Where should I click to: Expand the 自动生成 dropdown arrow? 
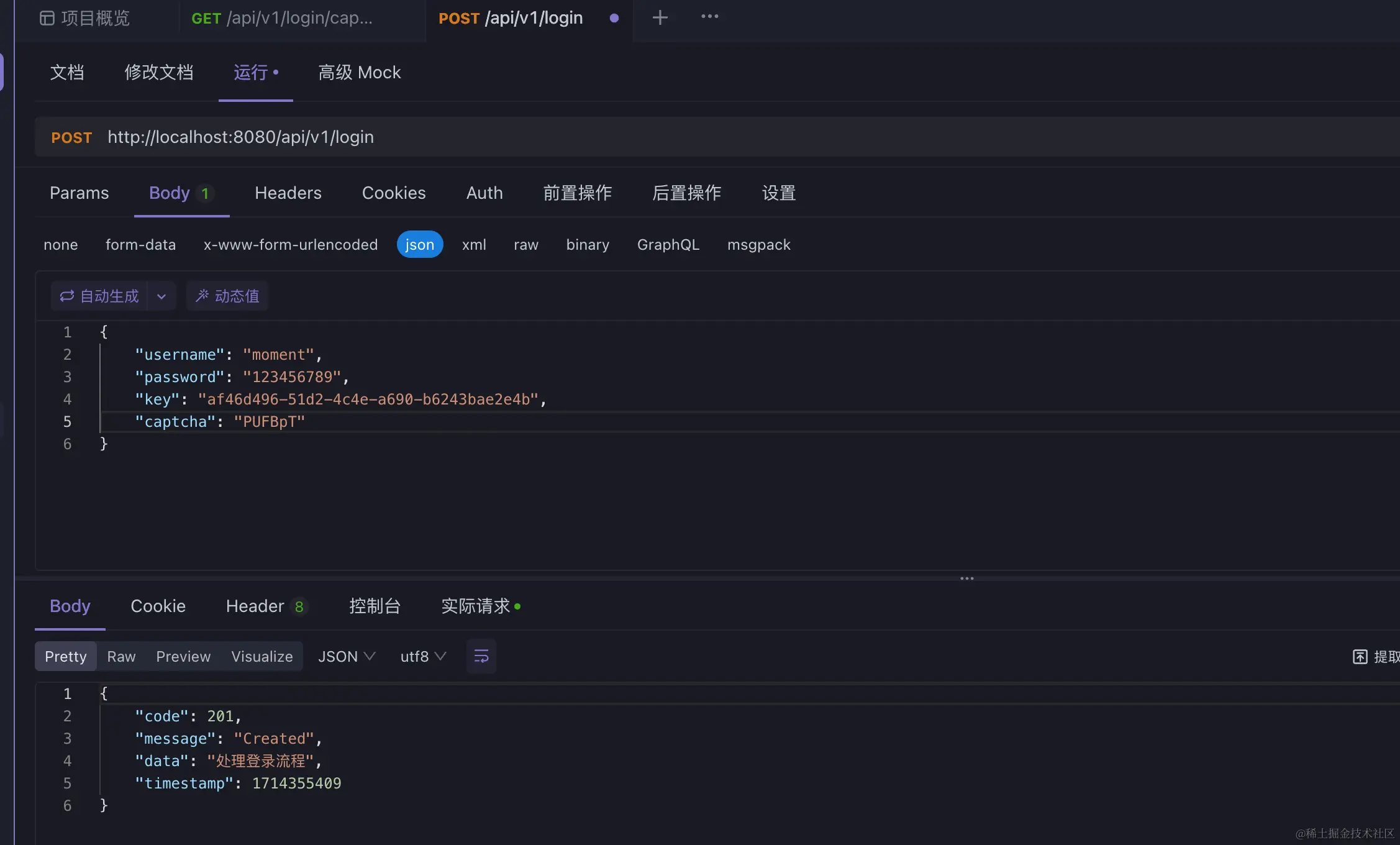pyautogui.click(x=161, y=296)
